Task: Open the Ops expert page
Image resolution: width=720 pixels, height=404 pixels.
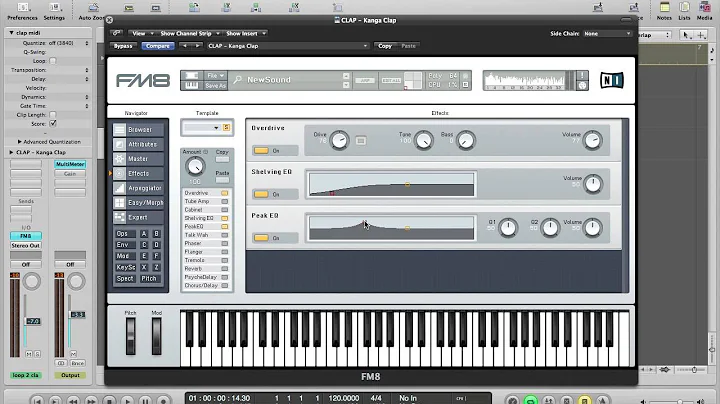Action: point(124,234)
